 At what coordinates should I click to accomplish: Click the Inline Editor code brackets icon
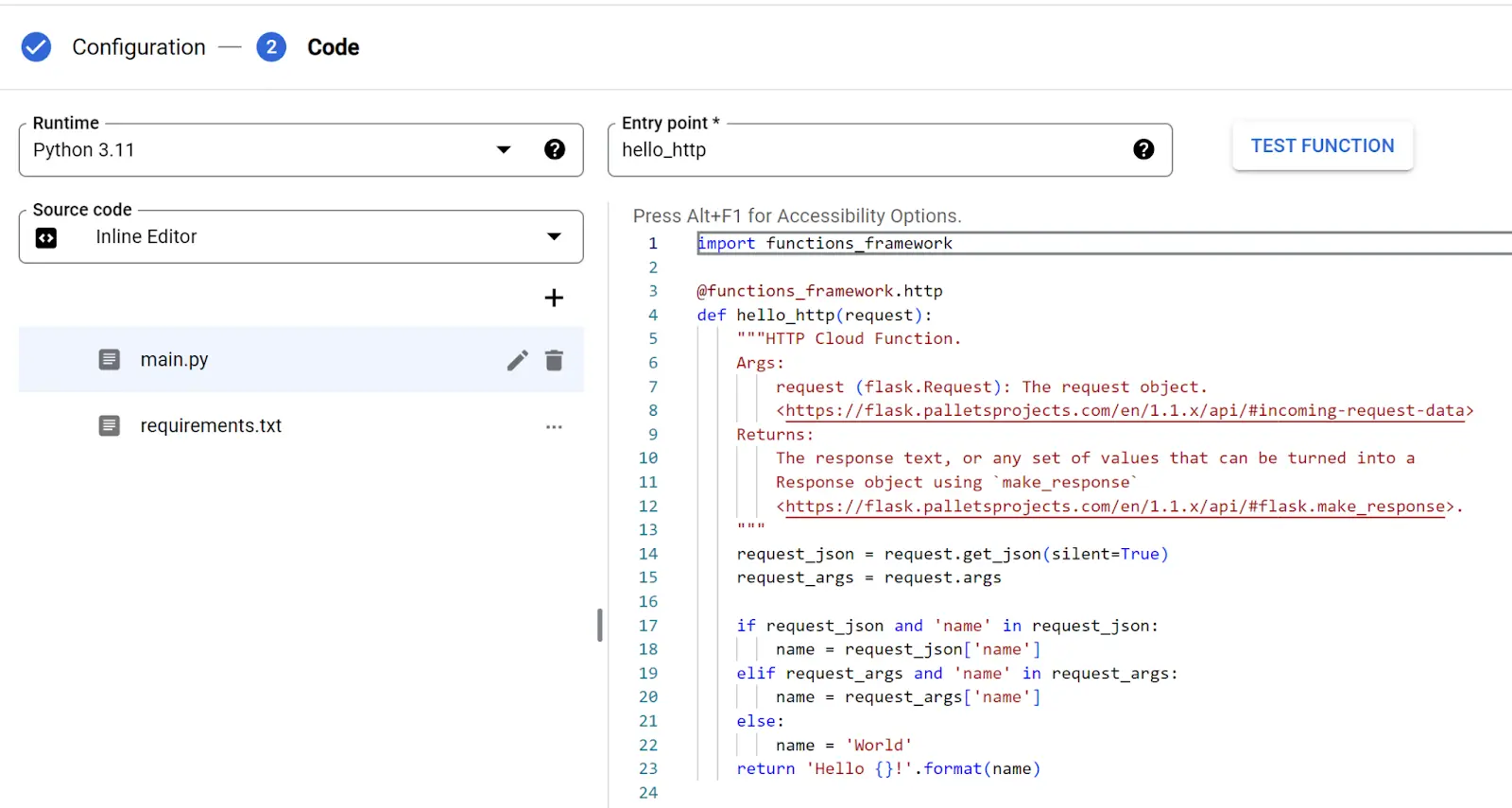[x=46, y=237]
